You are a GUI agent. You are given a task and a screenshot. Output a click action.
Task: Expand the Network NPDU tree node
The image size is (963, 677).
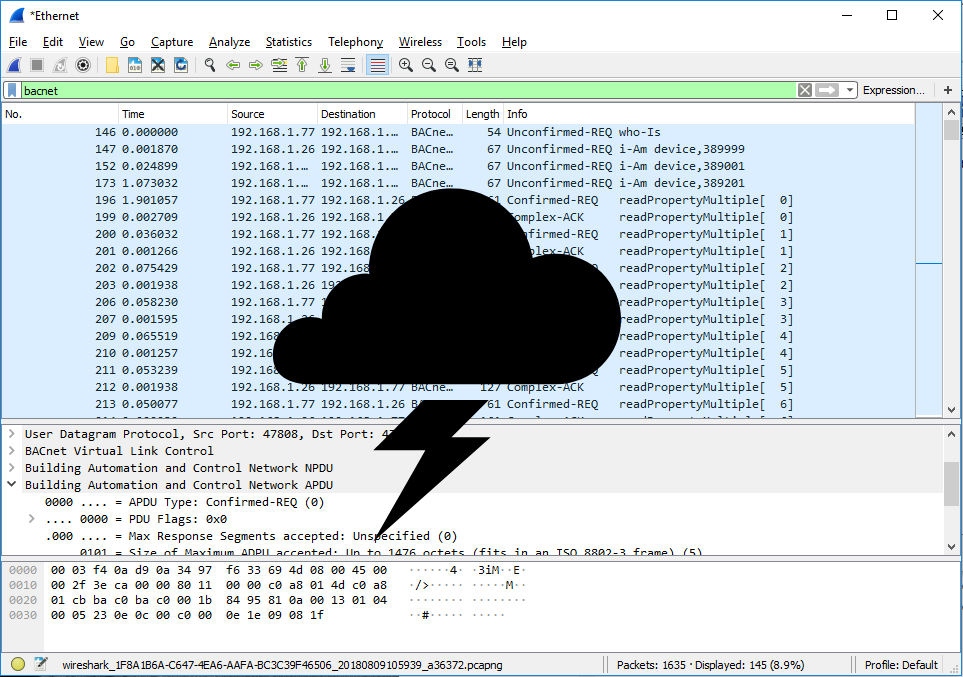(11, 468)
